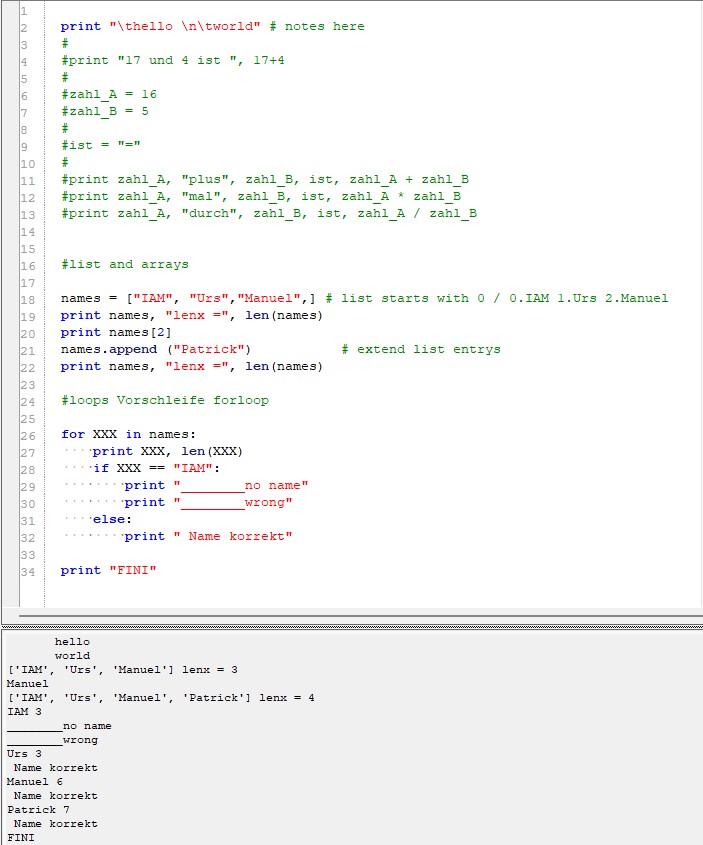Viewport: 703px width, 845px height.
Task: Click the comment '#ist = "="'
Action: tap(101, 146)
